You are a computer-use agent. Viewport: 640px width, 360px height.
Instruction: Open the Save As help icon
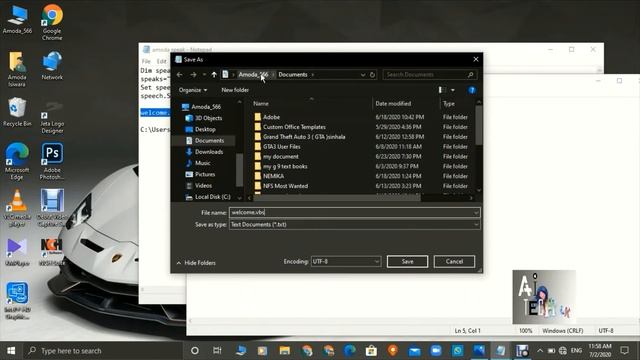pyautogui.click(x=472, y=90)
